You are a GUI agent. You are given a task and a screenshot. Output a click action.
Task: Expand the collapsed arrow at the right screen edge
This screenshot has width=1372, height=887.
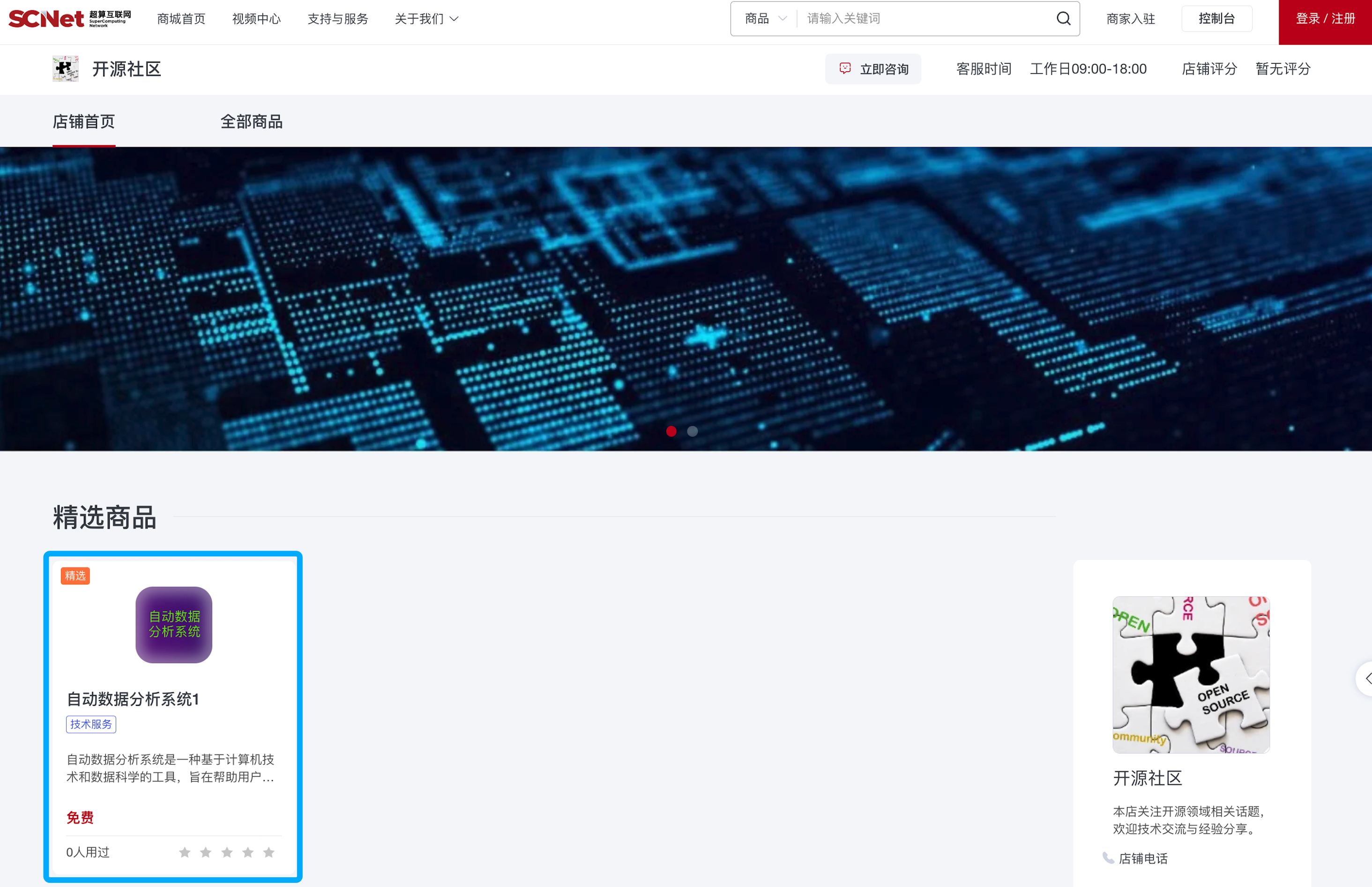click(x=1368, y=679)
